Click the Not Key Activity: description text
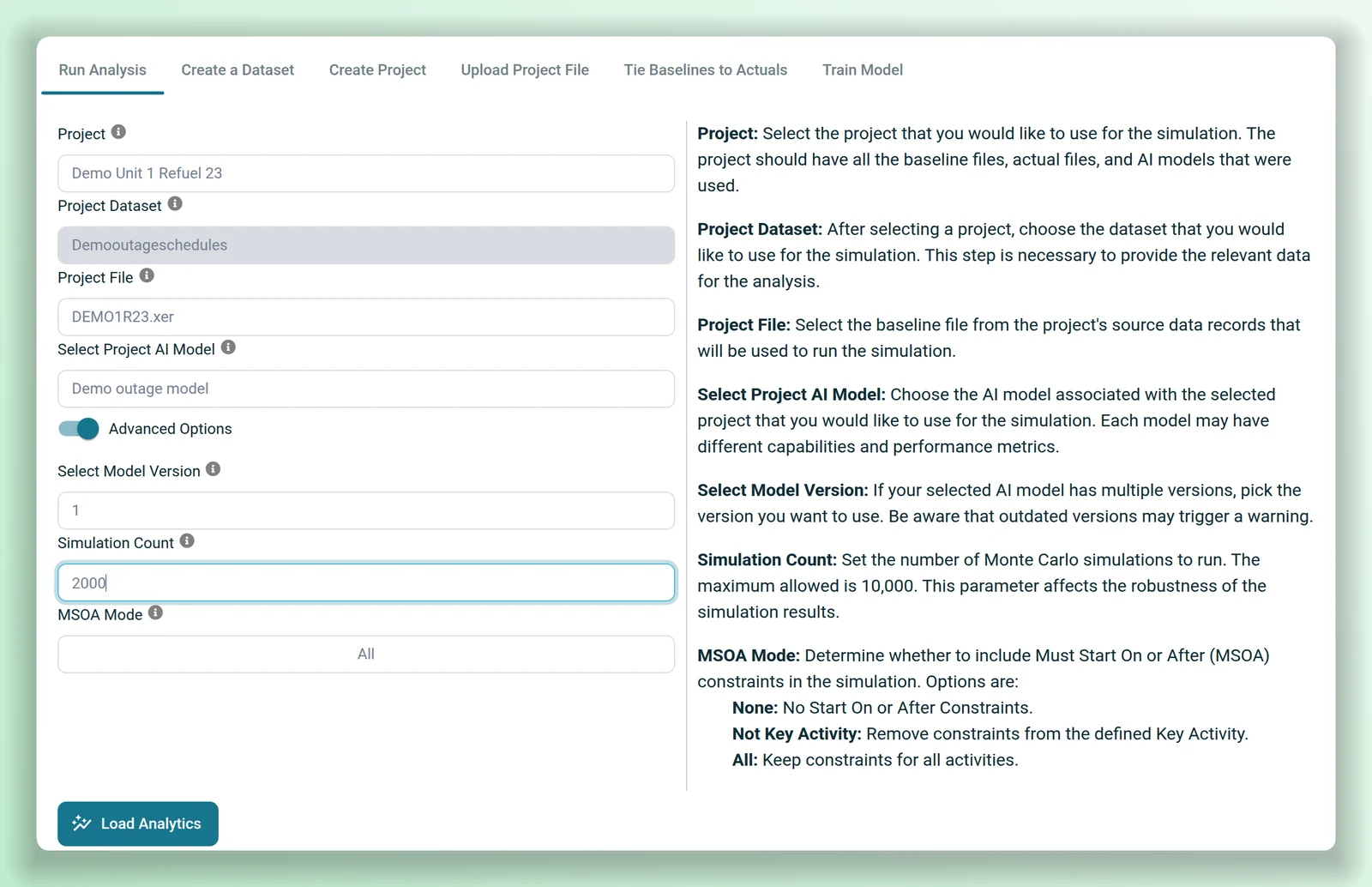 coord(990,734)
